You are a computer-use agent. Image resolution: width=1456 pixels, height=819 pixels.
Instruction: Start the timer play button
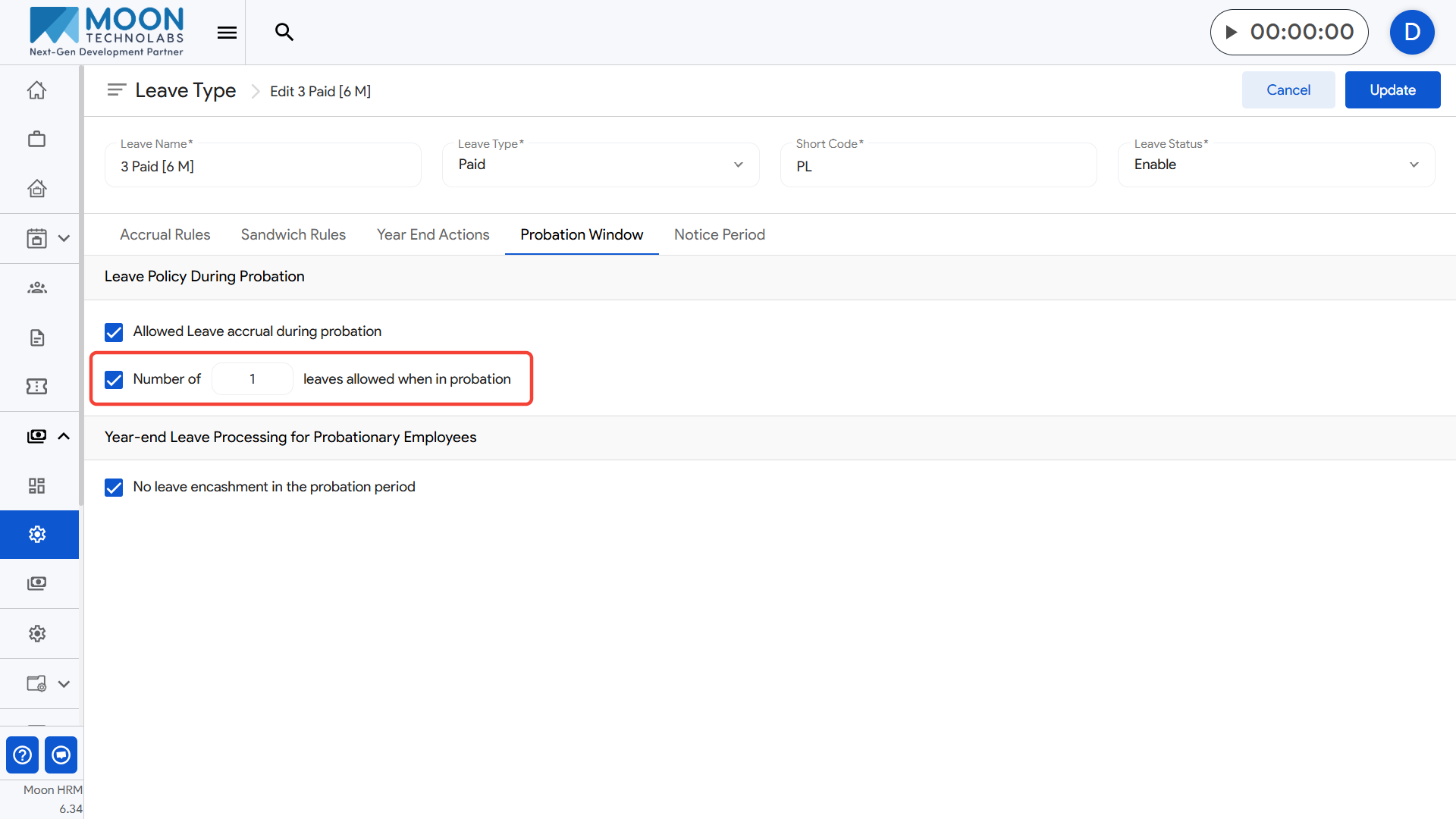pos(1232,32)
